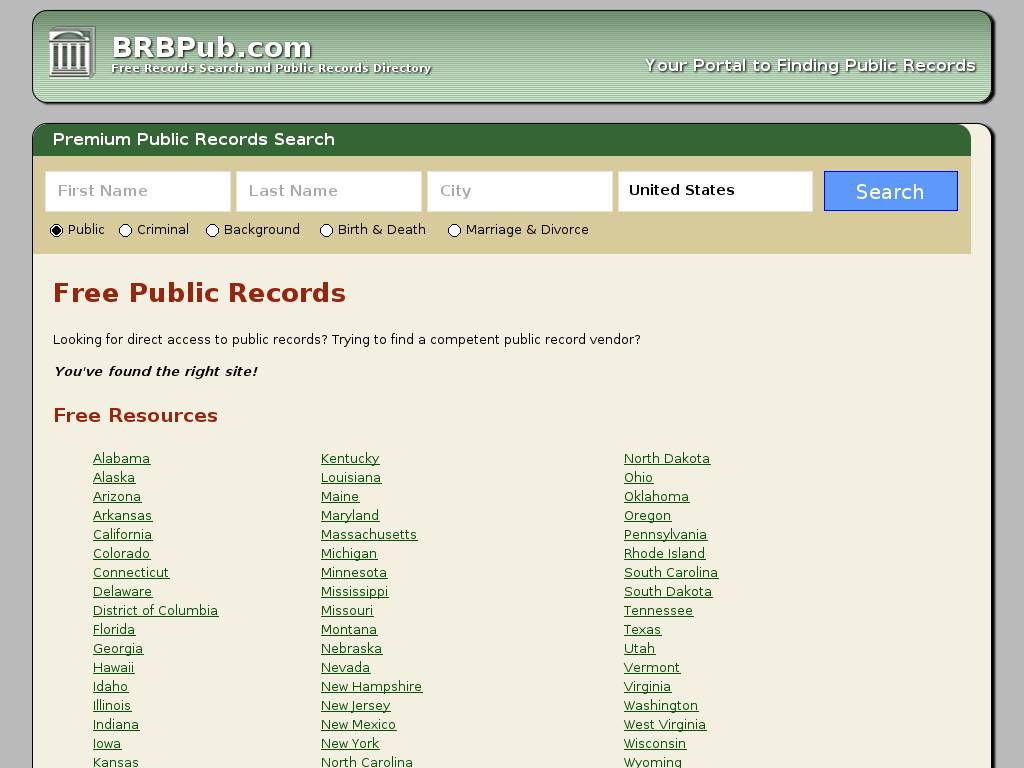Click into the City field
This screenshot has width=1024, height=768.
(520, 191)
